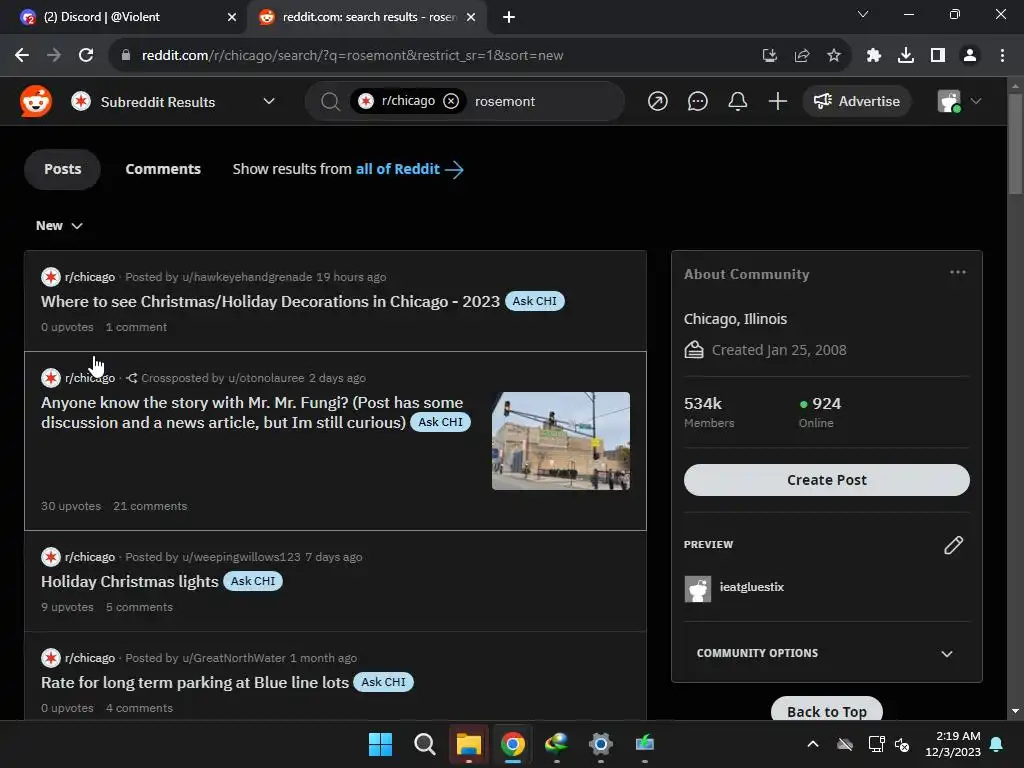Image resolution: width=1024 pixels, height=768 pixels.
Task: Open Reddit chat bubble icon
Action: coord(697,101)
